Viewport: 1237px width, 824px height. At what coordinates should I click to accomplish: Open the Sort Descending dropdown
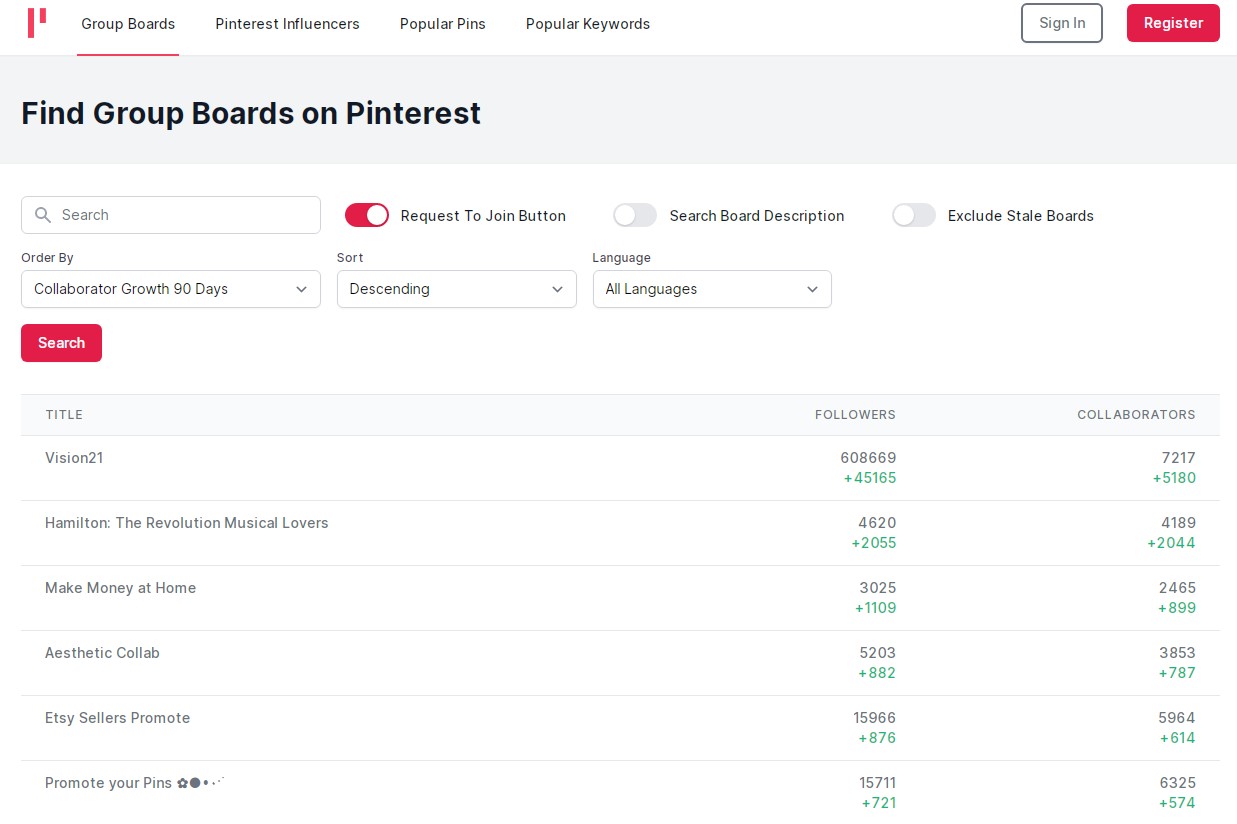[457, 289]
